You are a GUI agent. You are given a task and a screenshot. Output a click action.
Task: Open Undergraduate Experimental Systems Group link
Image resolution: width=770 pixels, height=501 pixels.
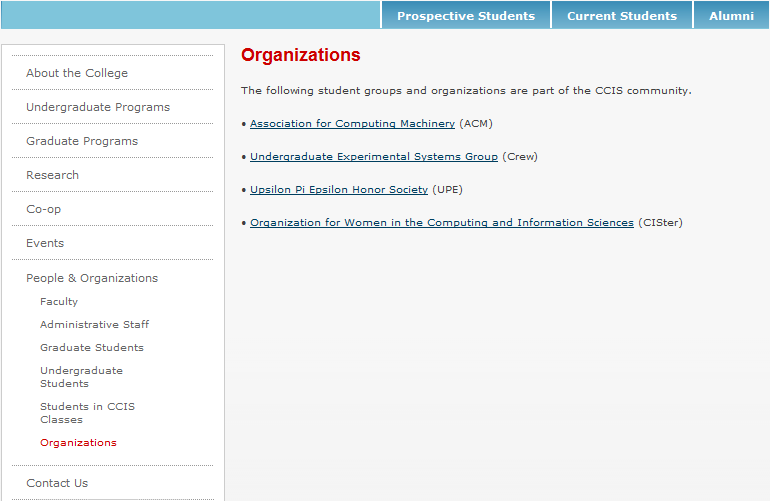click(374, 157)
